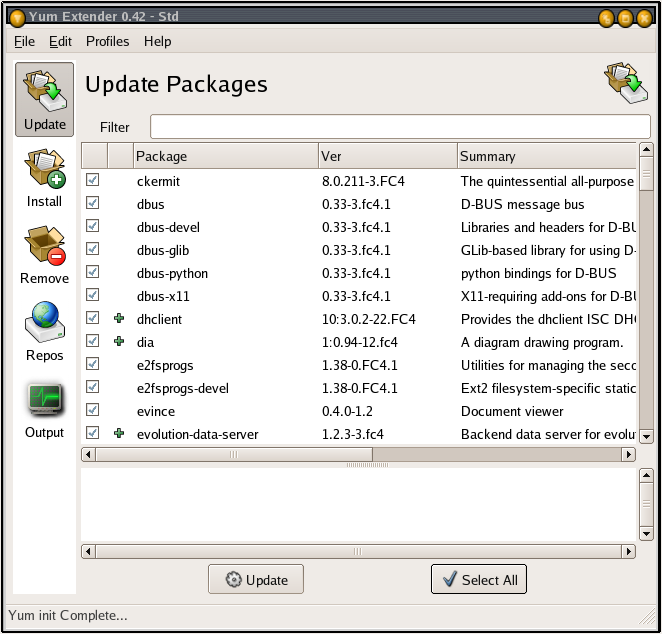
Task: Click the Filter text field
Action: tap(400, 126)
